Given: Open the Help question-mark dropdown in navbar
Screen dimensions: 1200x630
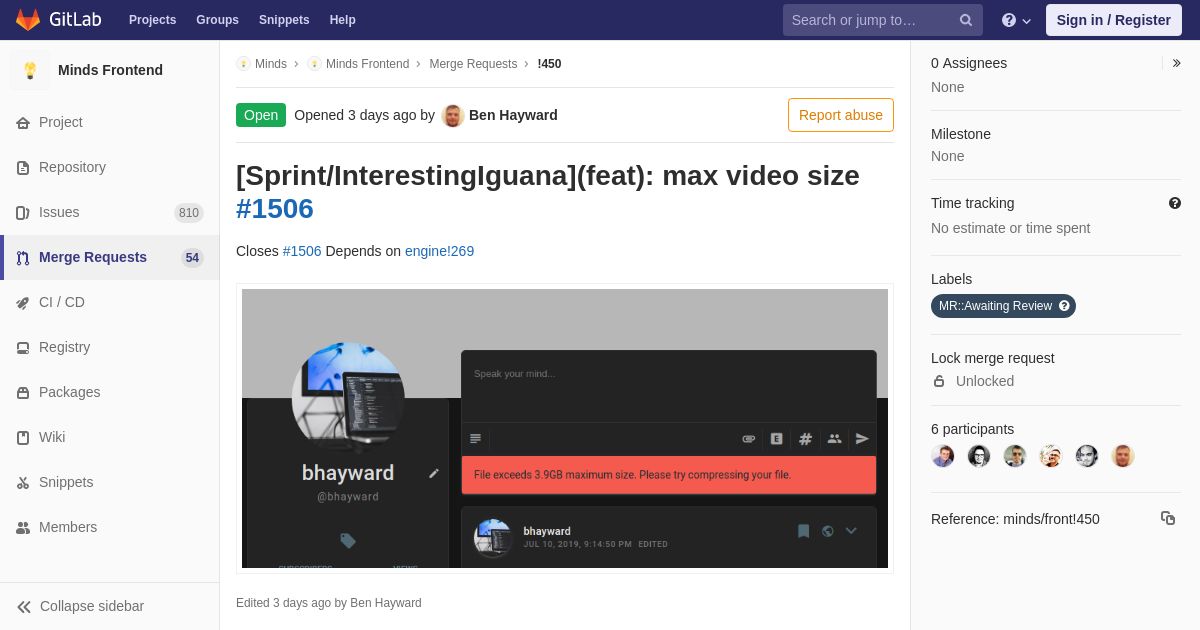Looking at the screenshot, I should coord(1016,20).
